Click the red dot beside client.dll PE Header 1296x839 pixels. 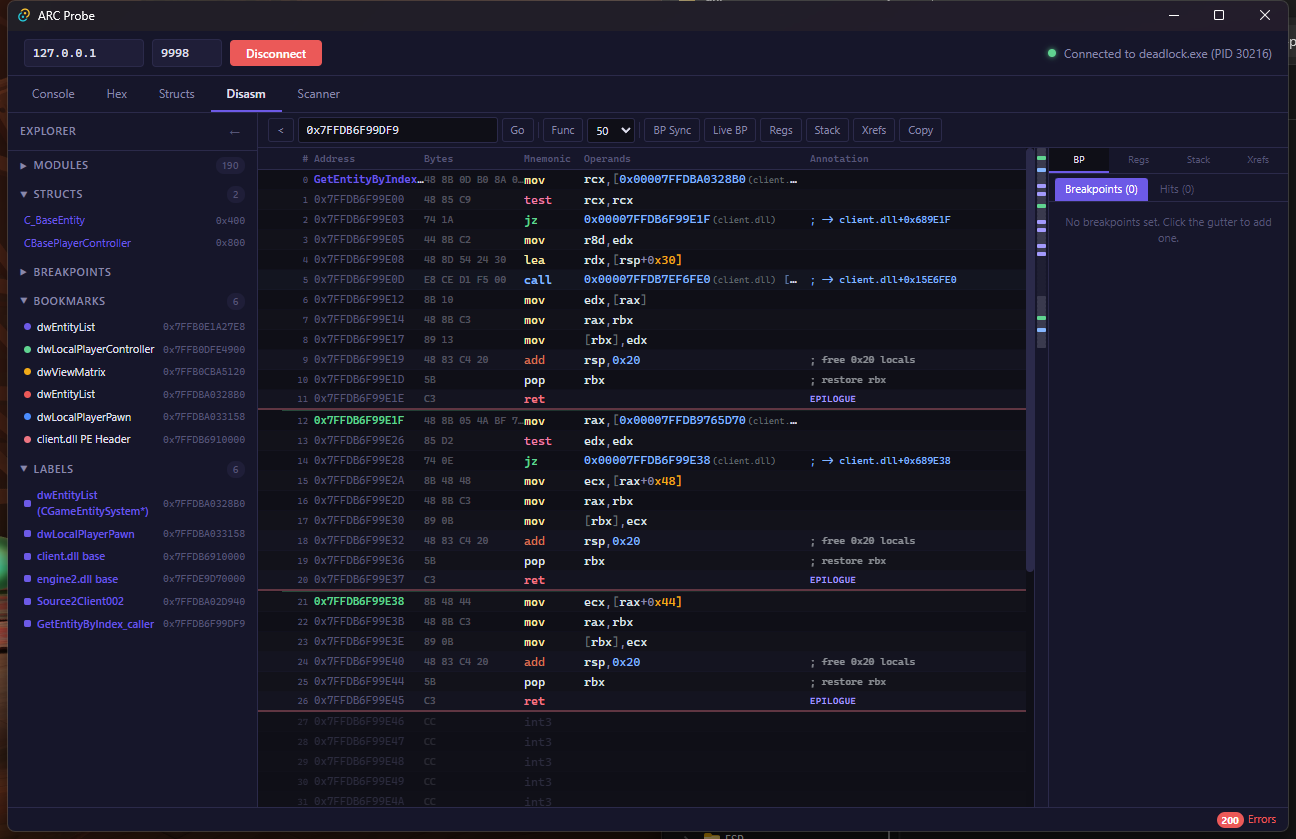click(27, 439)
